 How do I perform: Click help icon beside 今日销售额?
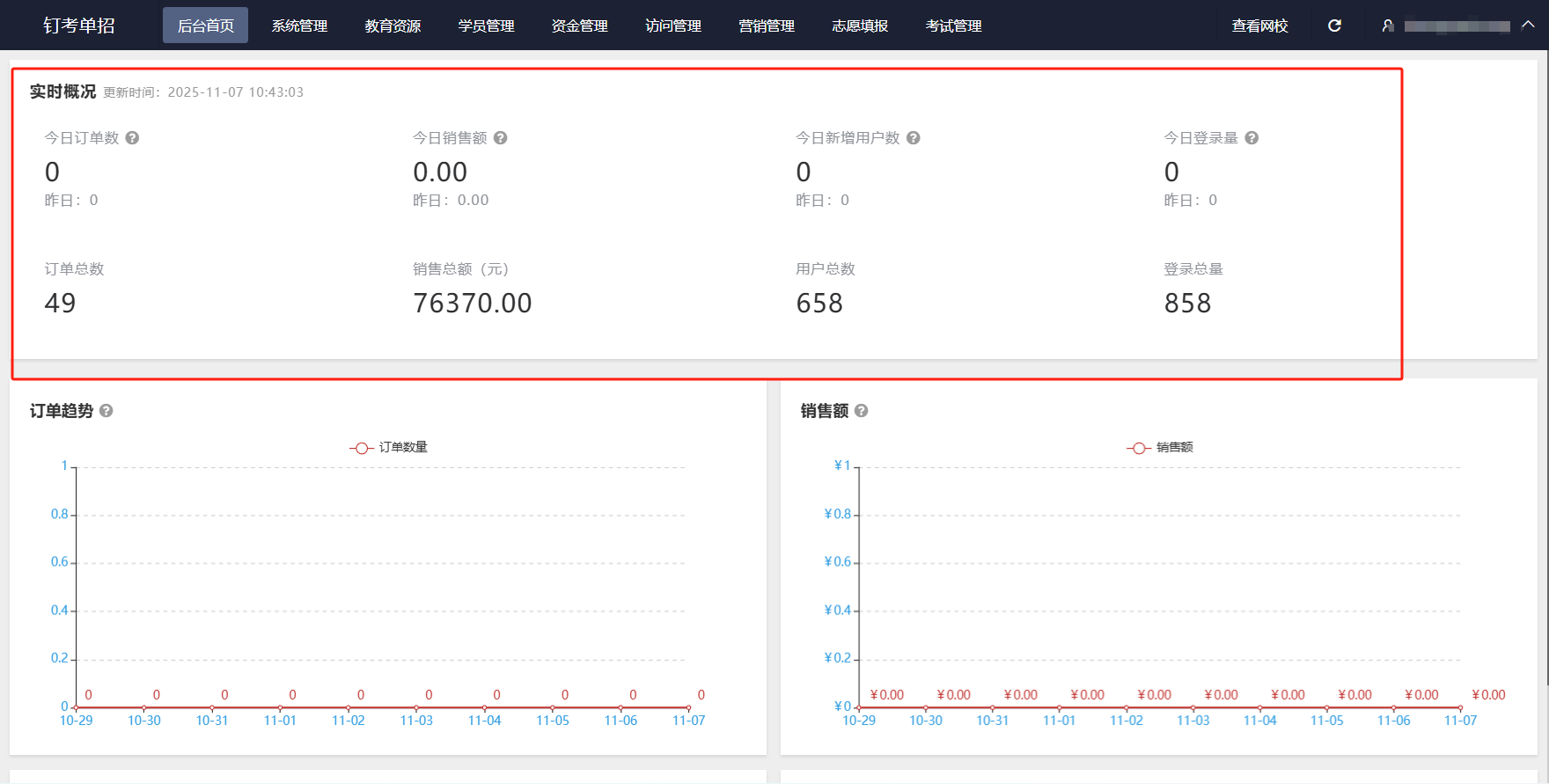pyautogui.click(x=500, y=138)
